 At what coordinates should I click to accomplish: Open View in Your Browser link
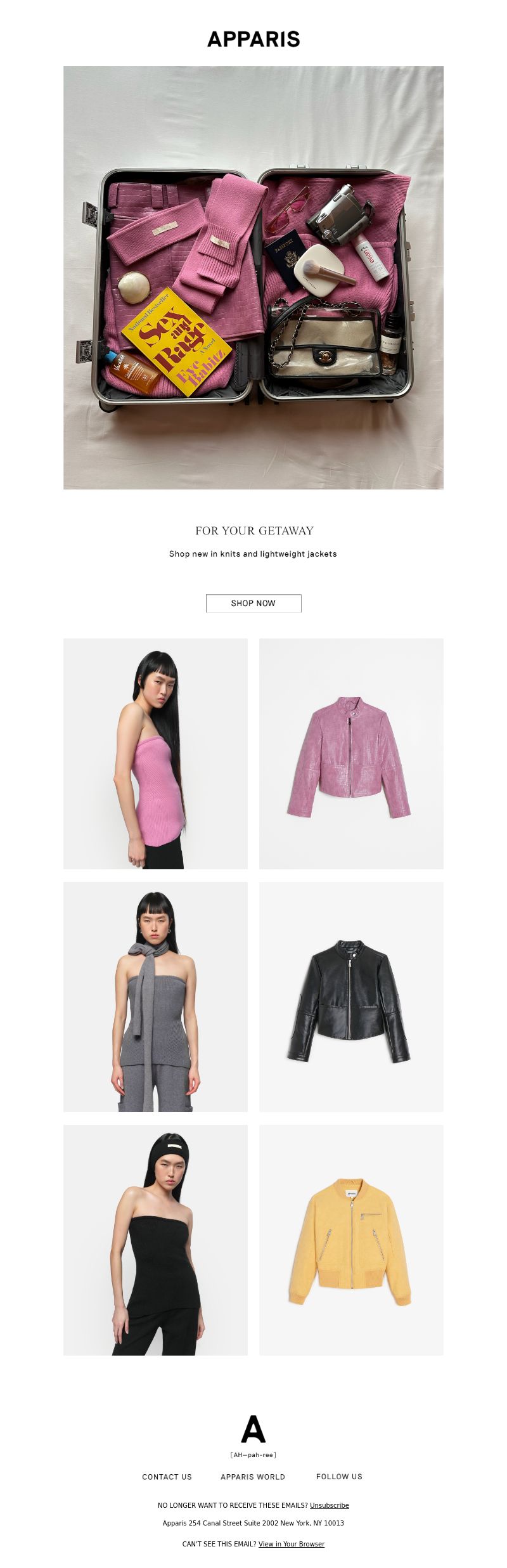click(x=292, y=1544)
